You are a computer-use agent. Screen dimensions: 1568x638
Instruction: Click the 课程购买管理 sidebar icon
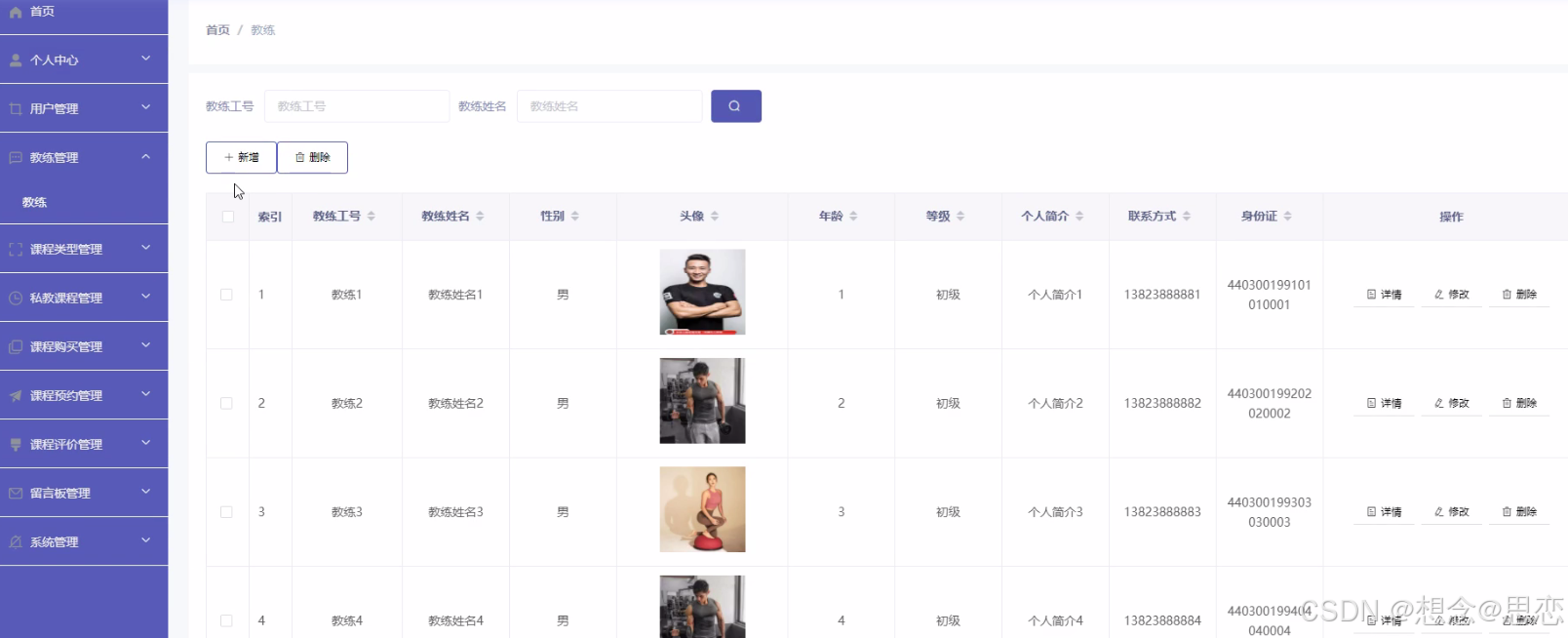(x=16, y=347)
